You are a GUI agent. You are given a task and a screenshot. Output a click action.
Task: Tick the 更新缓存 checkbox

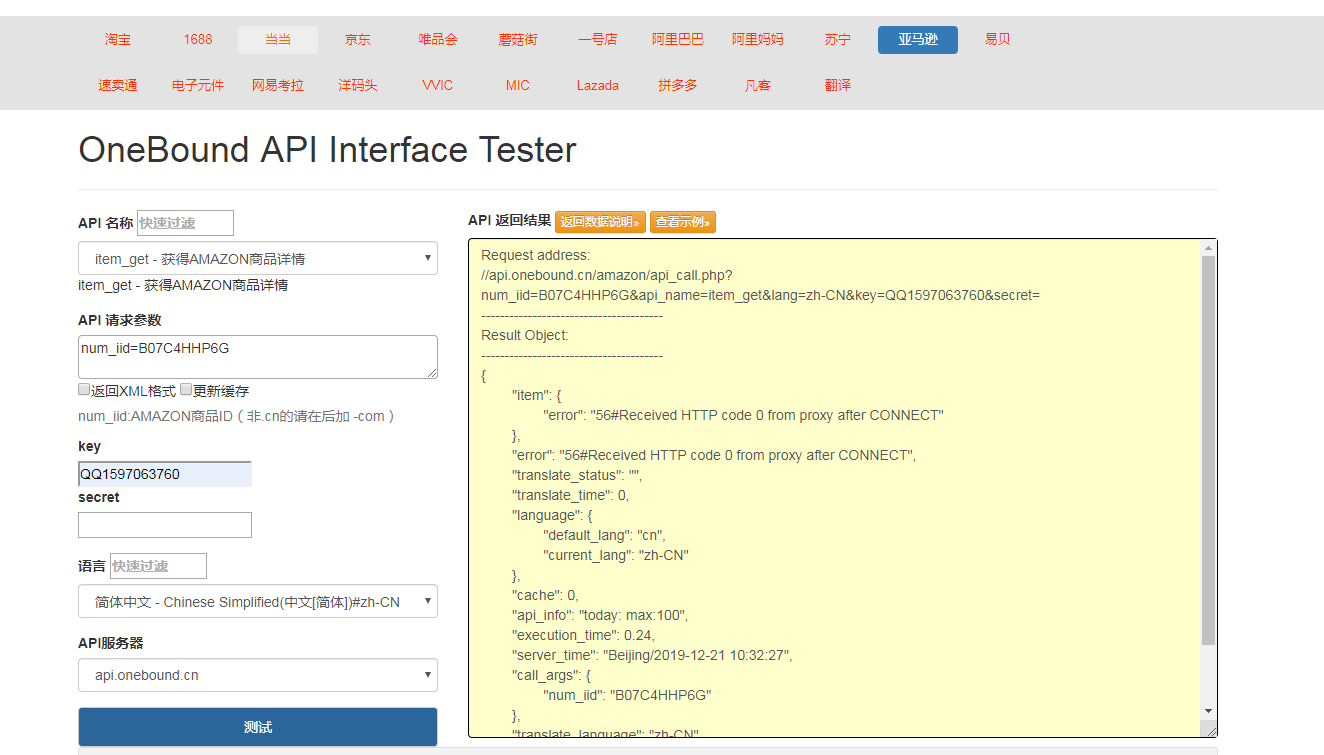[x=186, y=390]
